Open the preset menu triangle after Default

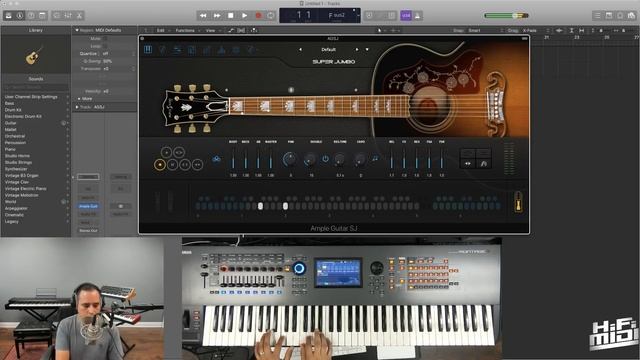pos(367,49)
